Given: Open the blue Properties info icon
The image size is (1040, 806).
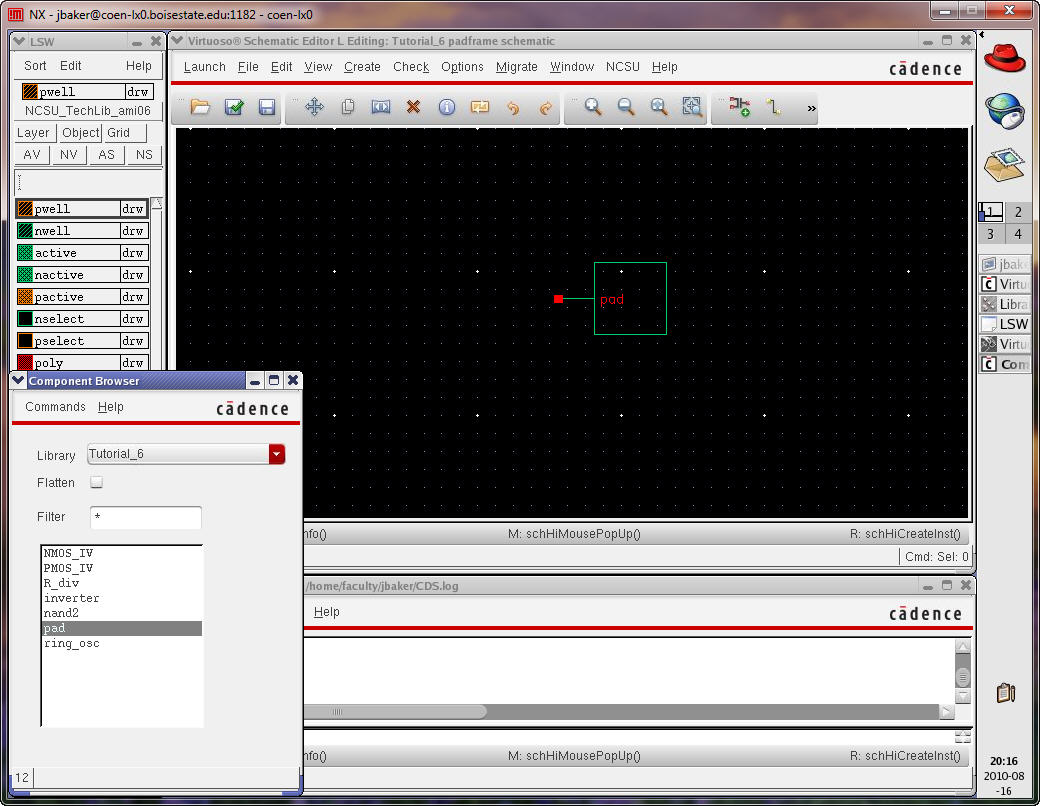Looking at the screenshot, I should 447,107.
